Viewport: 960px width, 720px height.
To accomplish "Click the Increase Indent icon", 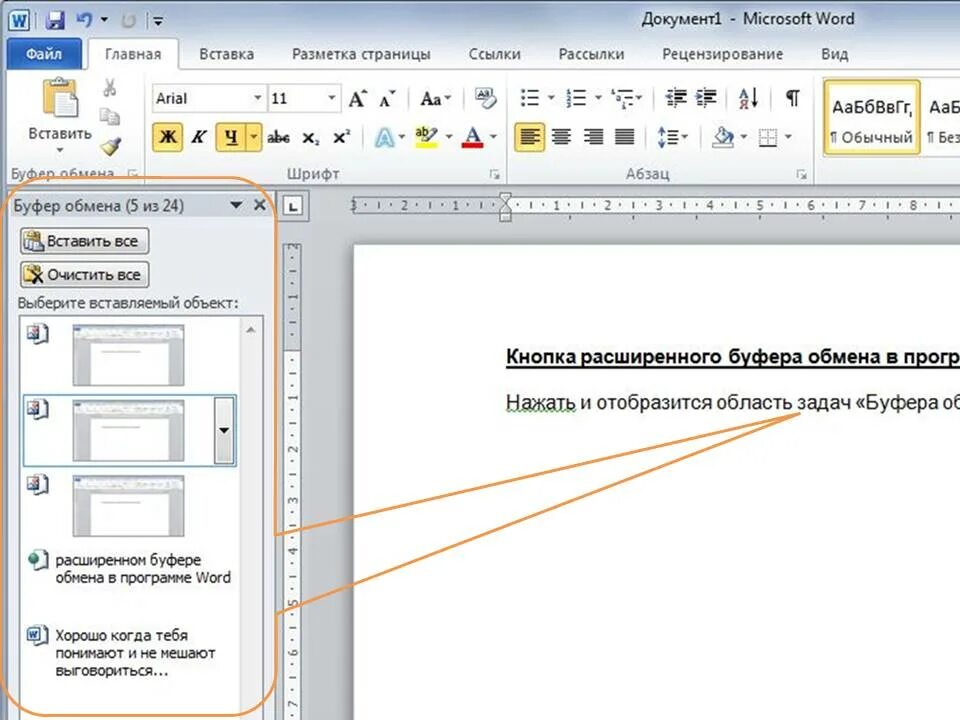I will (x=707, y=98).
